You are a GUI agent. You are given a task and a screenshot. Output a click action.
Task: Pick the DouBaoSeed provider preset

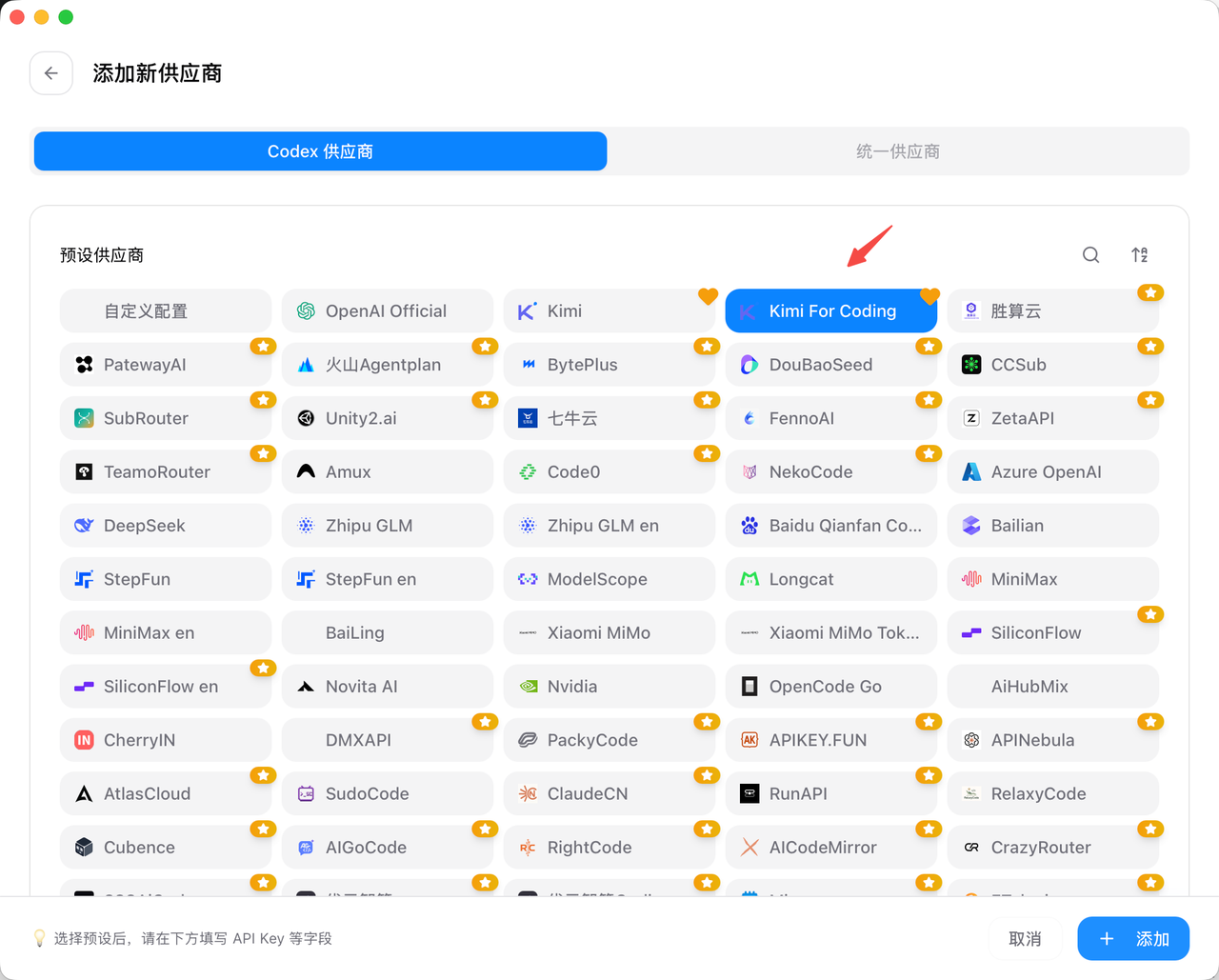click(x=831, y=365)
